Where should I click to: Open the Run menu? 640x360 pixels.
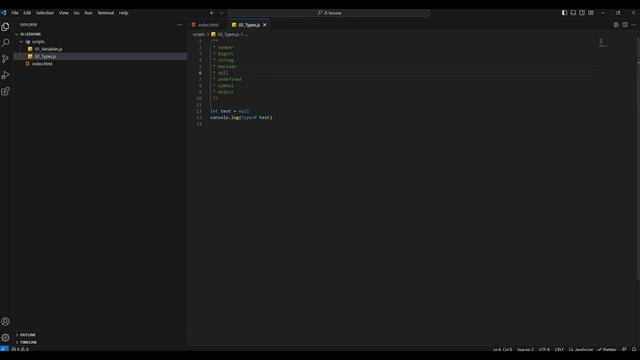88,13
